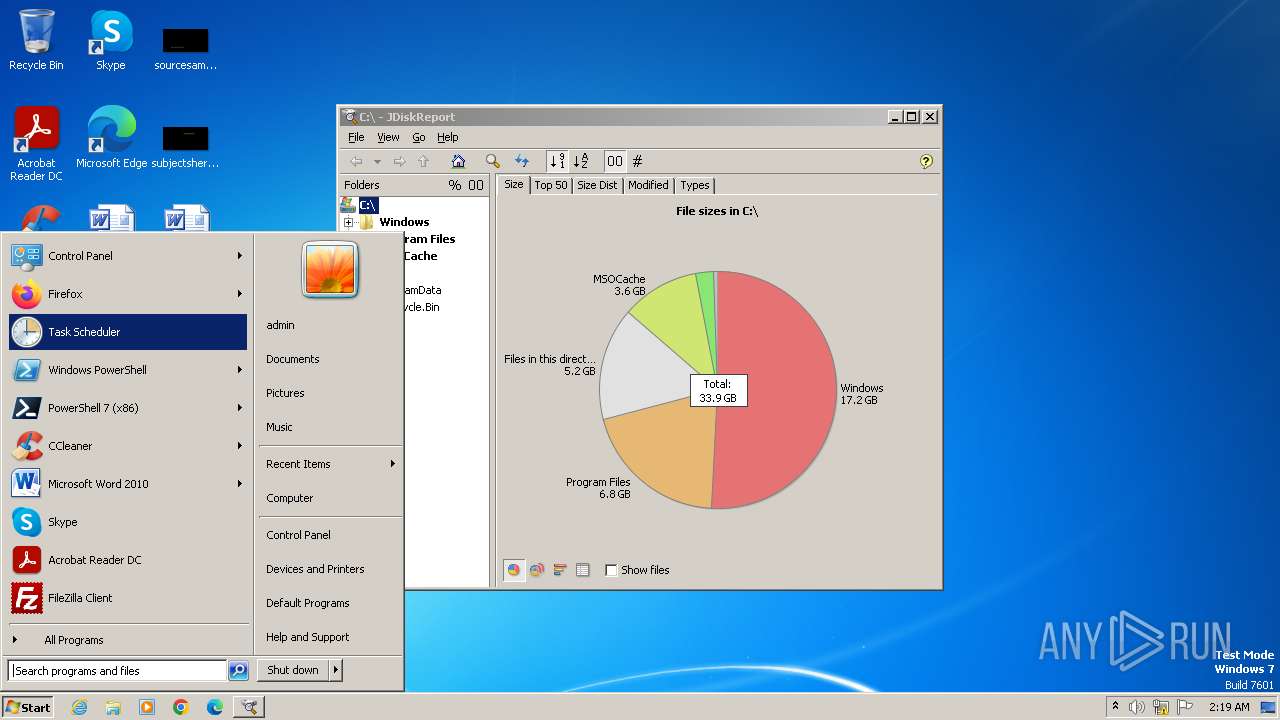
Task: Expand the Windows folder tree node
Action: pyautogui.click(x=348, y=222)
